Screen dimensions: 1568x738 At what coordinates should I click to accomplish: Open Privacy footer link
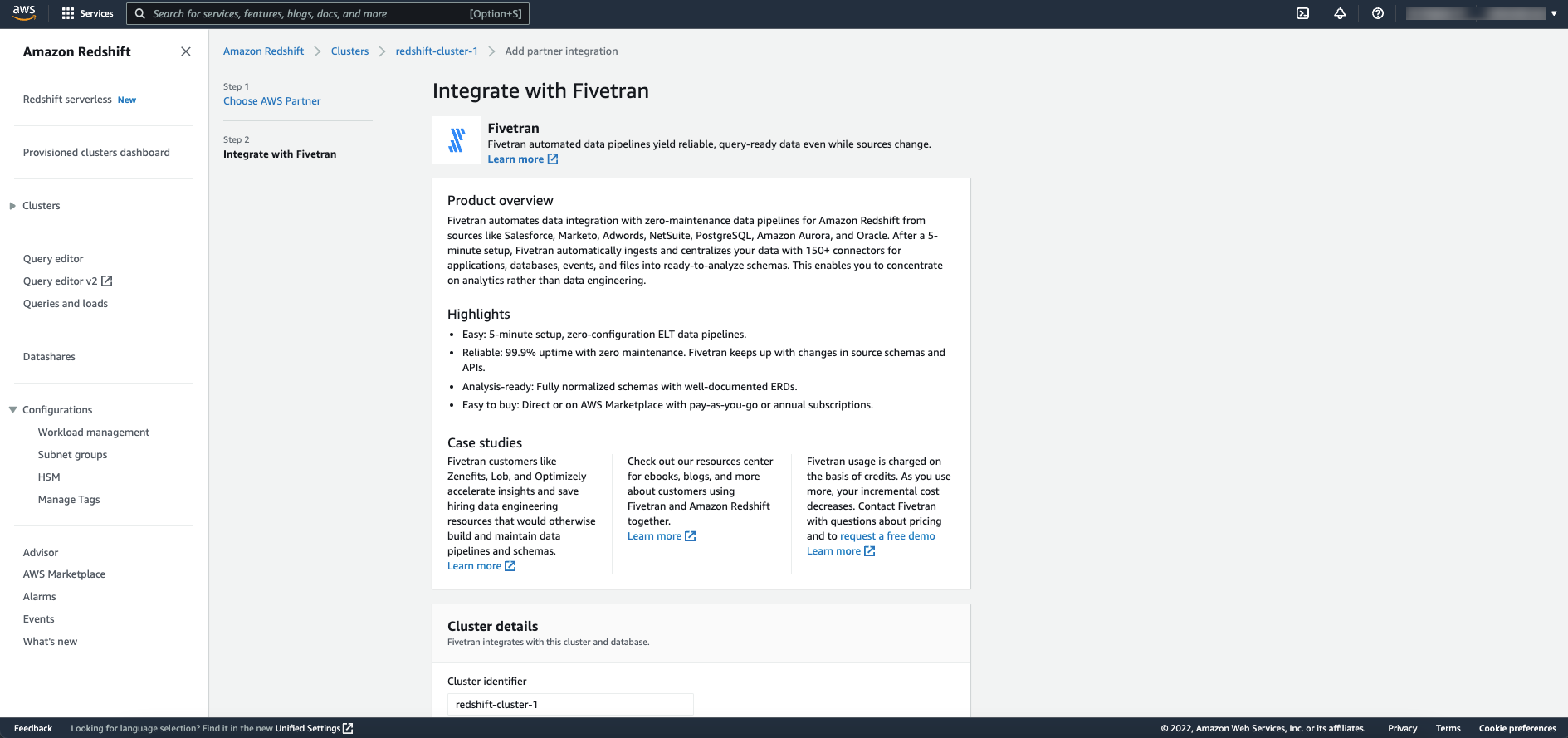coord(1402,728)
